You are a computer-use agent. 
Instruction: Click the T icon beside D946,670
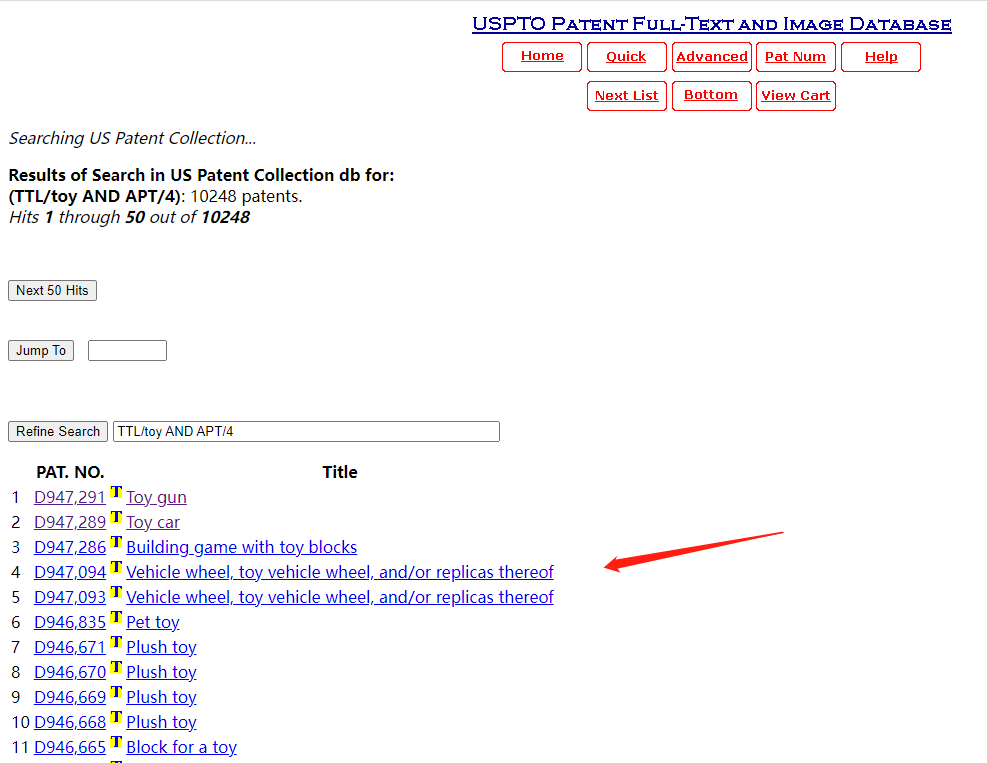pyautogui.click(x=116, y=667)
